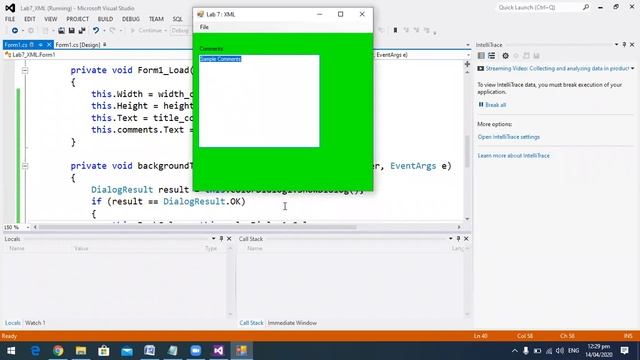Click the volume icon in system tray
Screen dimensions: 640x360
click(560, 351)
